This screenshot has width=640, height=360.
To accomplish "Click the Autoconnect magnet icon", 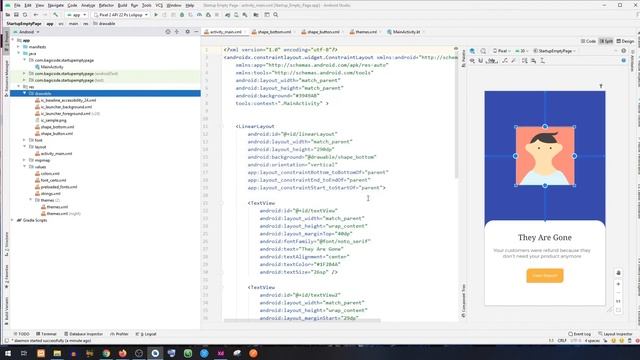I will 481,60.
